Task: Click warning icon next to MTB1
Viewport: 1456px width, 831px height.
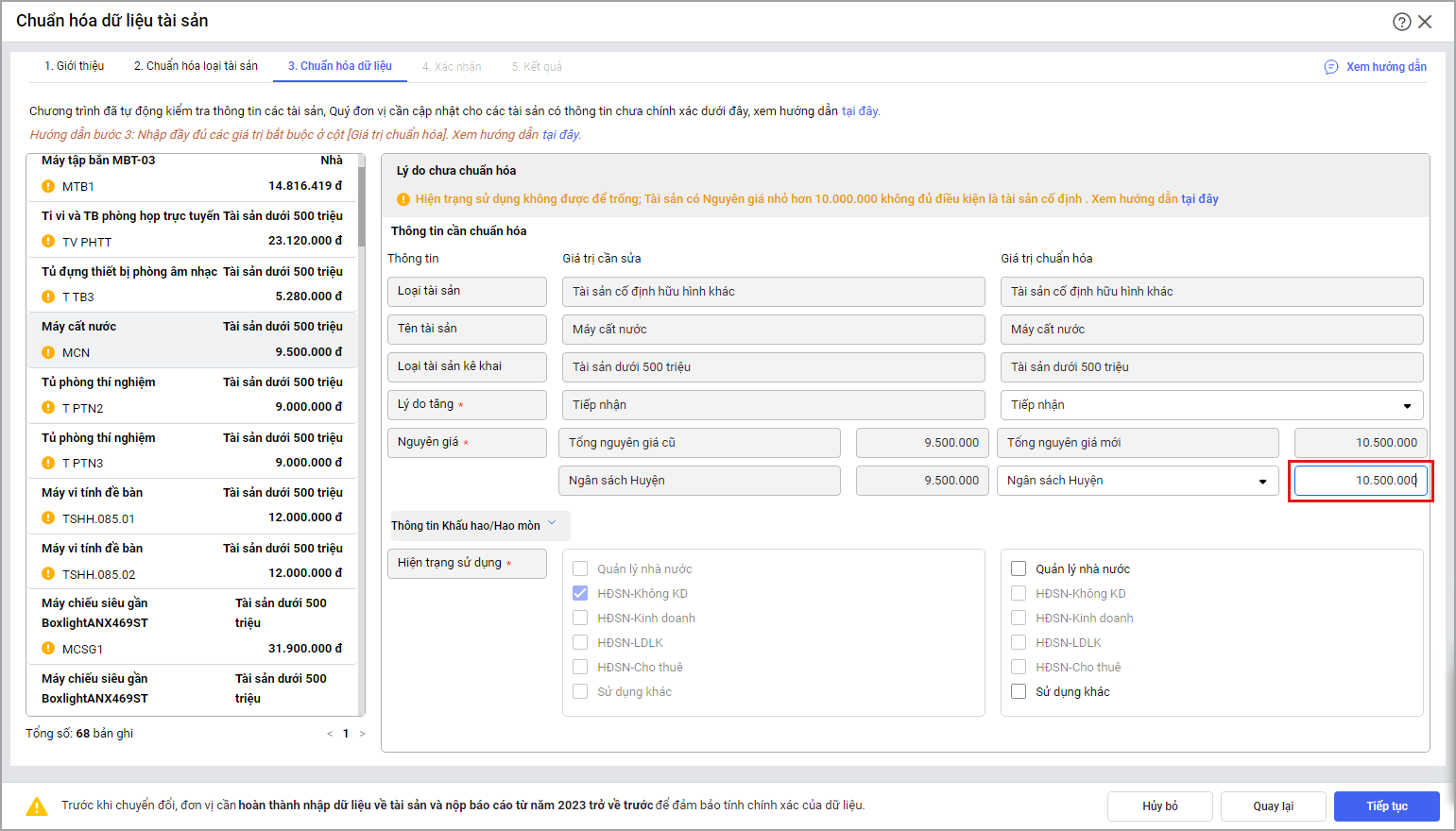Action: click(x=48, y=186)
